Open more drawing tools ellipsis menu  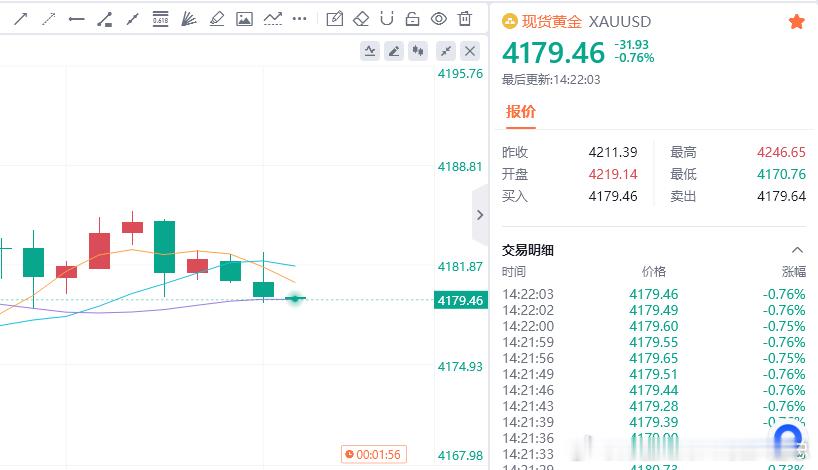pos(299,19)
